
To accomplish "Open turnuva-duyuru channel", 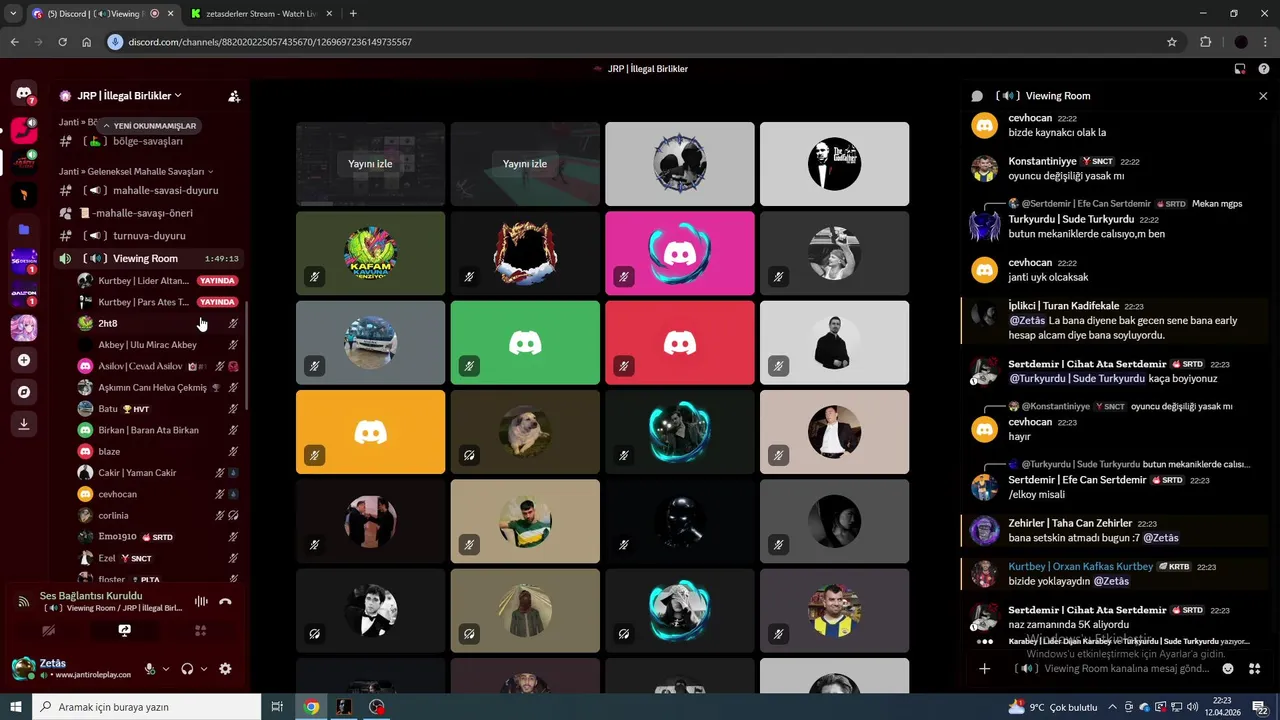I will pyautogui.click(x=148, y=236).
